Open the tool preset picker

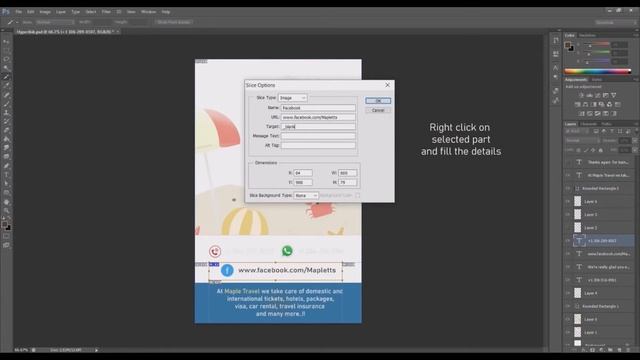point(12,22)
